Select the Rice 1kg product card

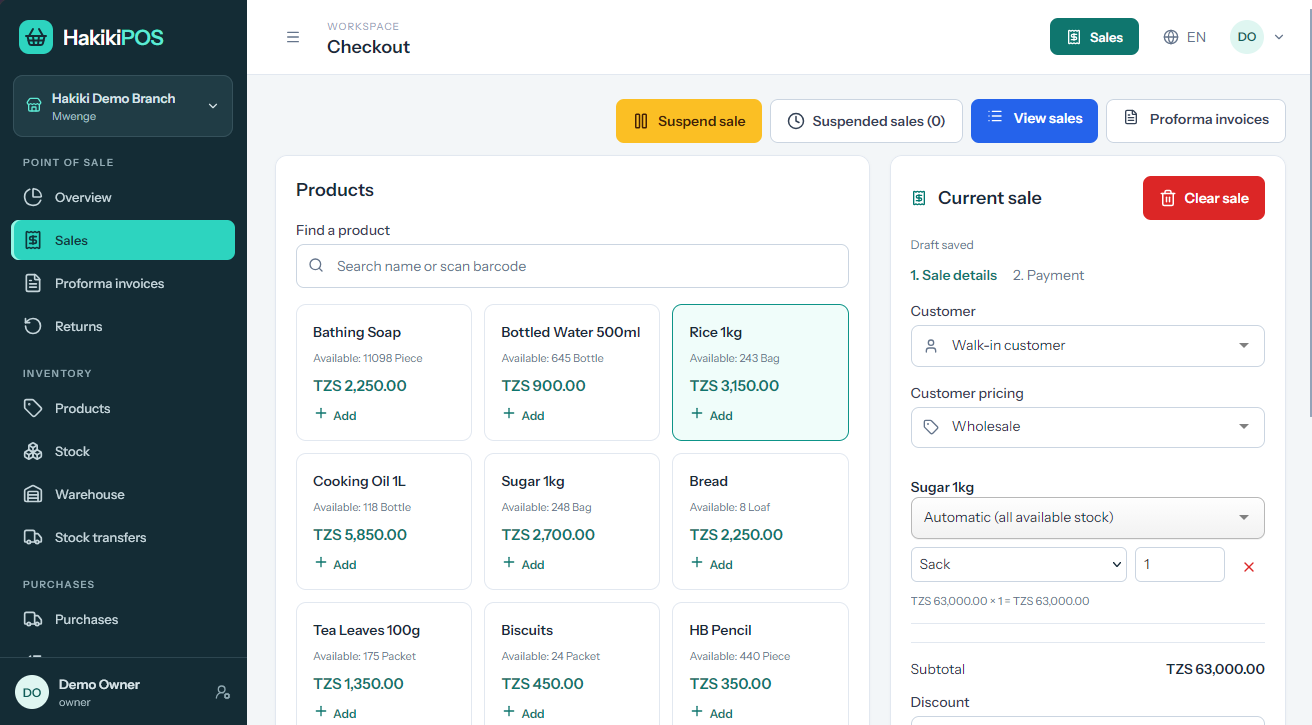coord(760,372)
